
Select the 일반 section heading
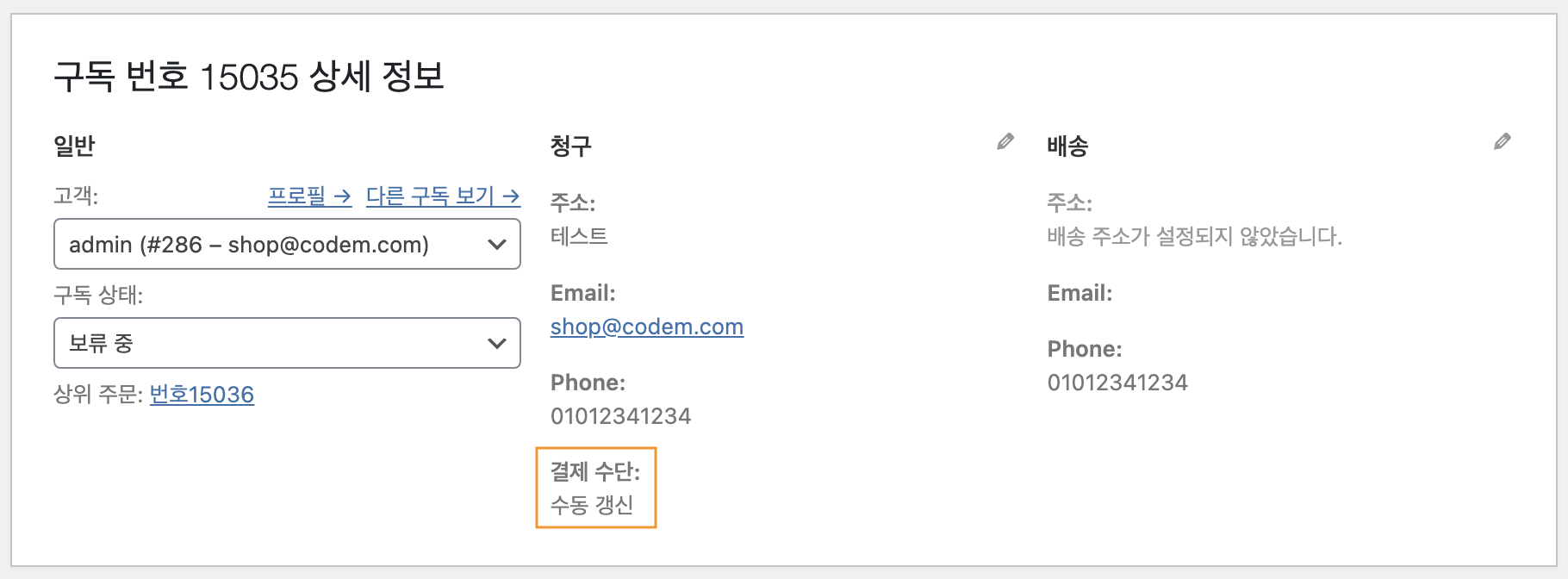(x=74, y=146)
